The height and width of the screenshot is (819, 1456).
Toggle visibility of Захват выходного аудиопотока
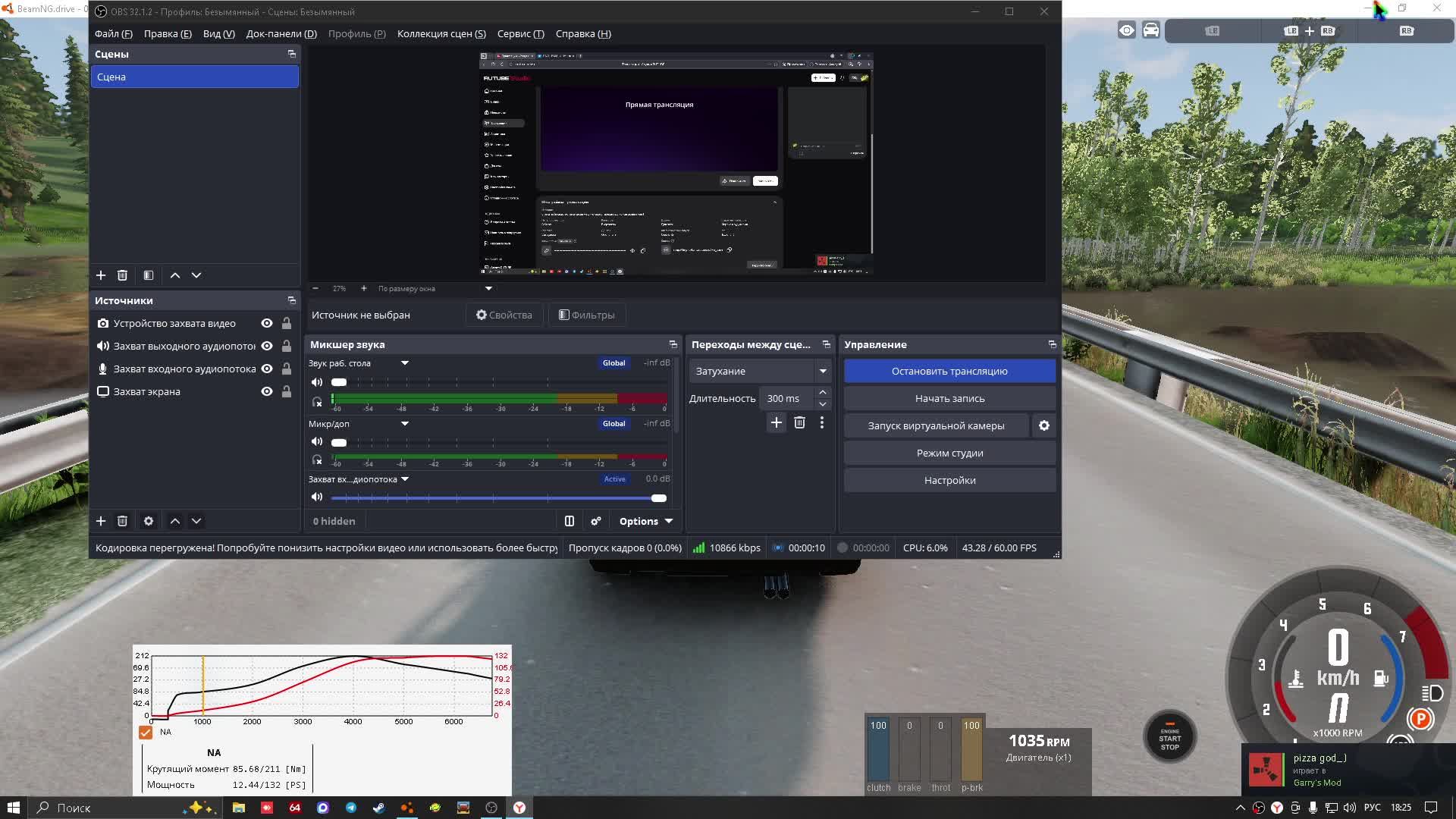[x=267, y=346]
